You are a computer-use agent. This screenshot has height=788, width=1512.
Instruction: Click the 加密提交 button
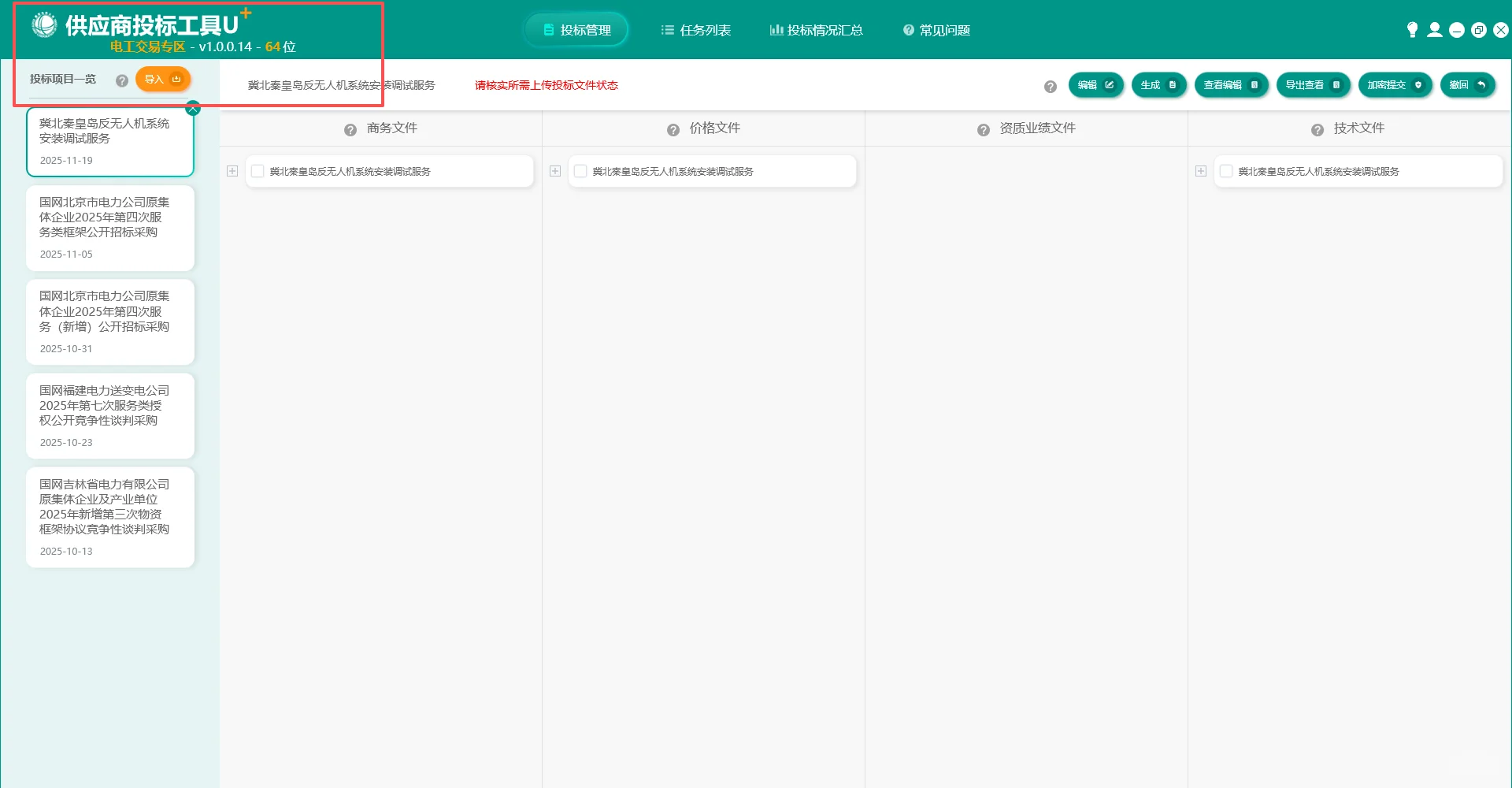click(1395, 84)
